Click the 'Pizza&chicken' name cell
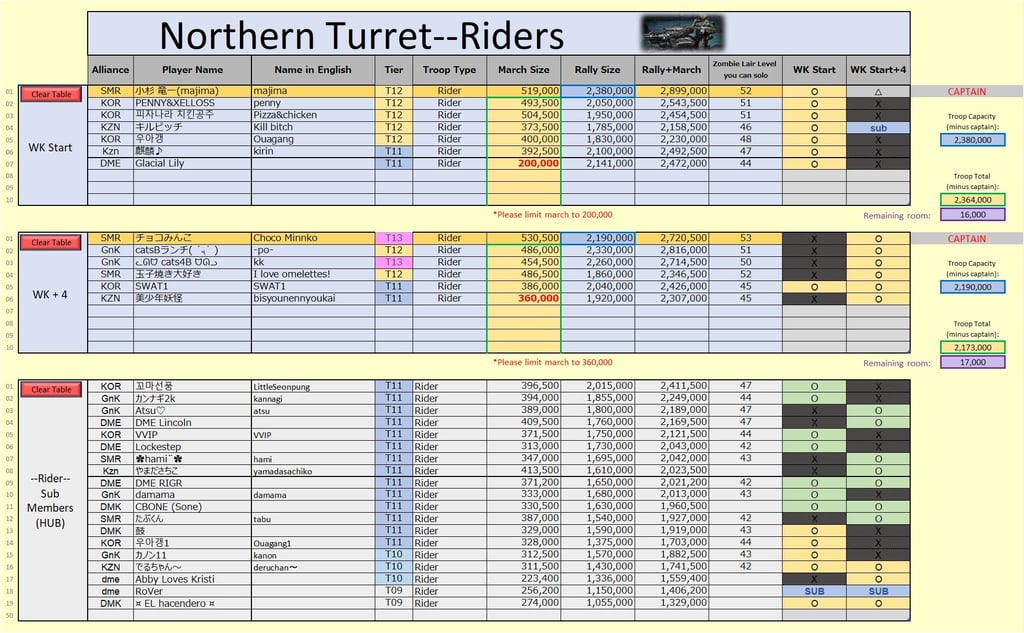Screen dimensions: 1024x633 (x=313, y=115)
